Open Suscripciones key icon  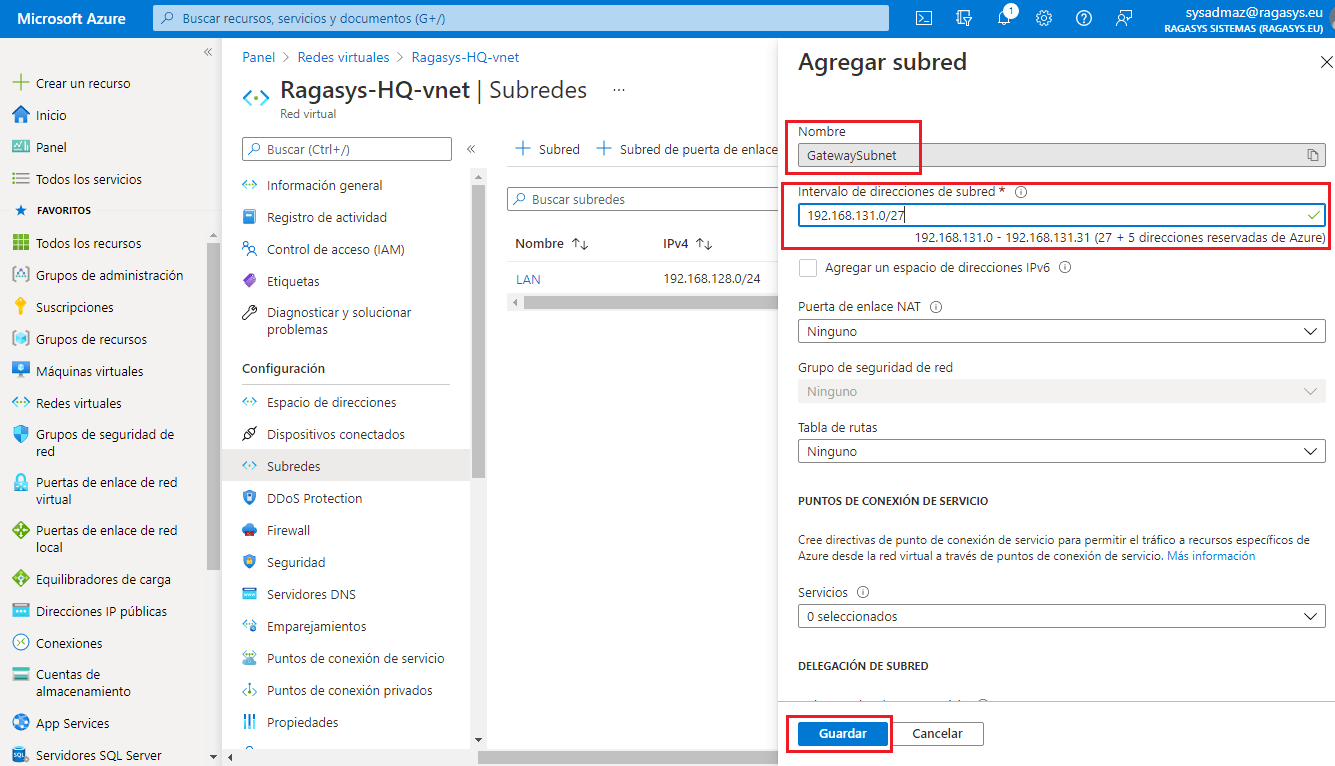pos(20,307)
